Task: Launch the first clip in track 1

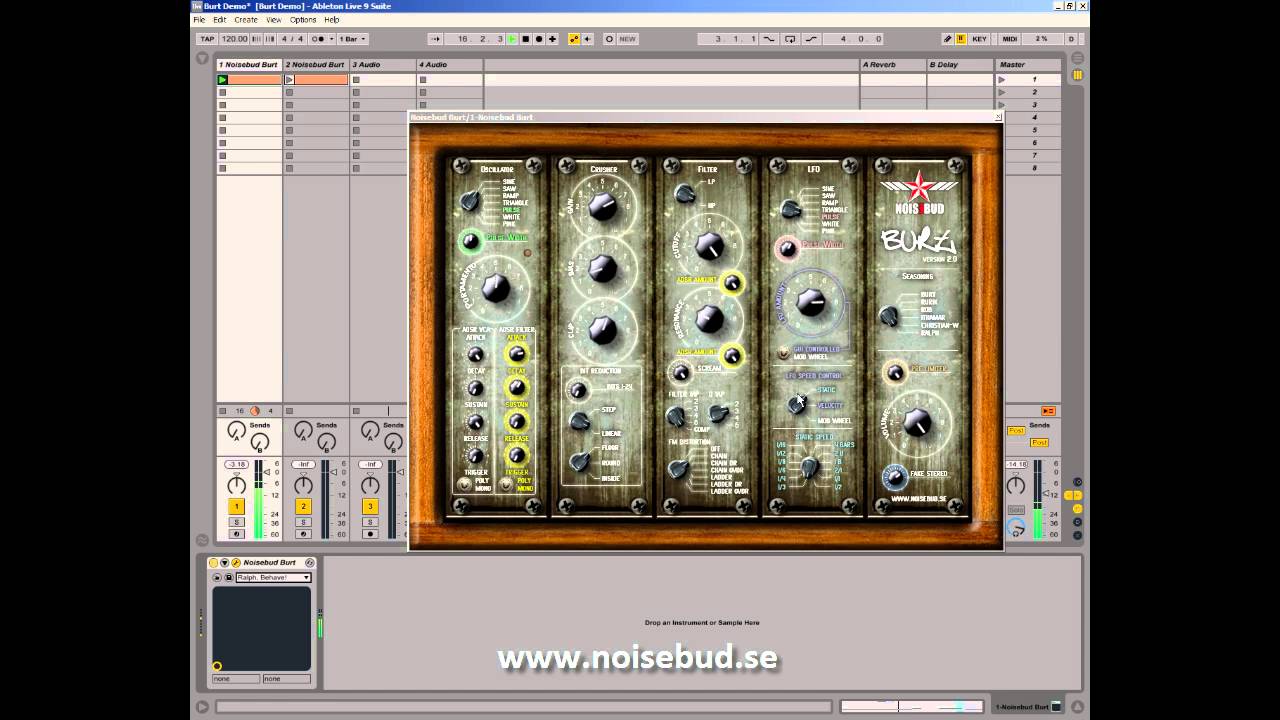Action: [x=223, y=79]
